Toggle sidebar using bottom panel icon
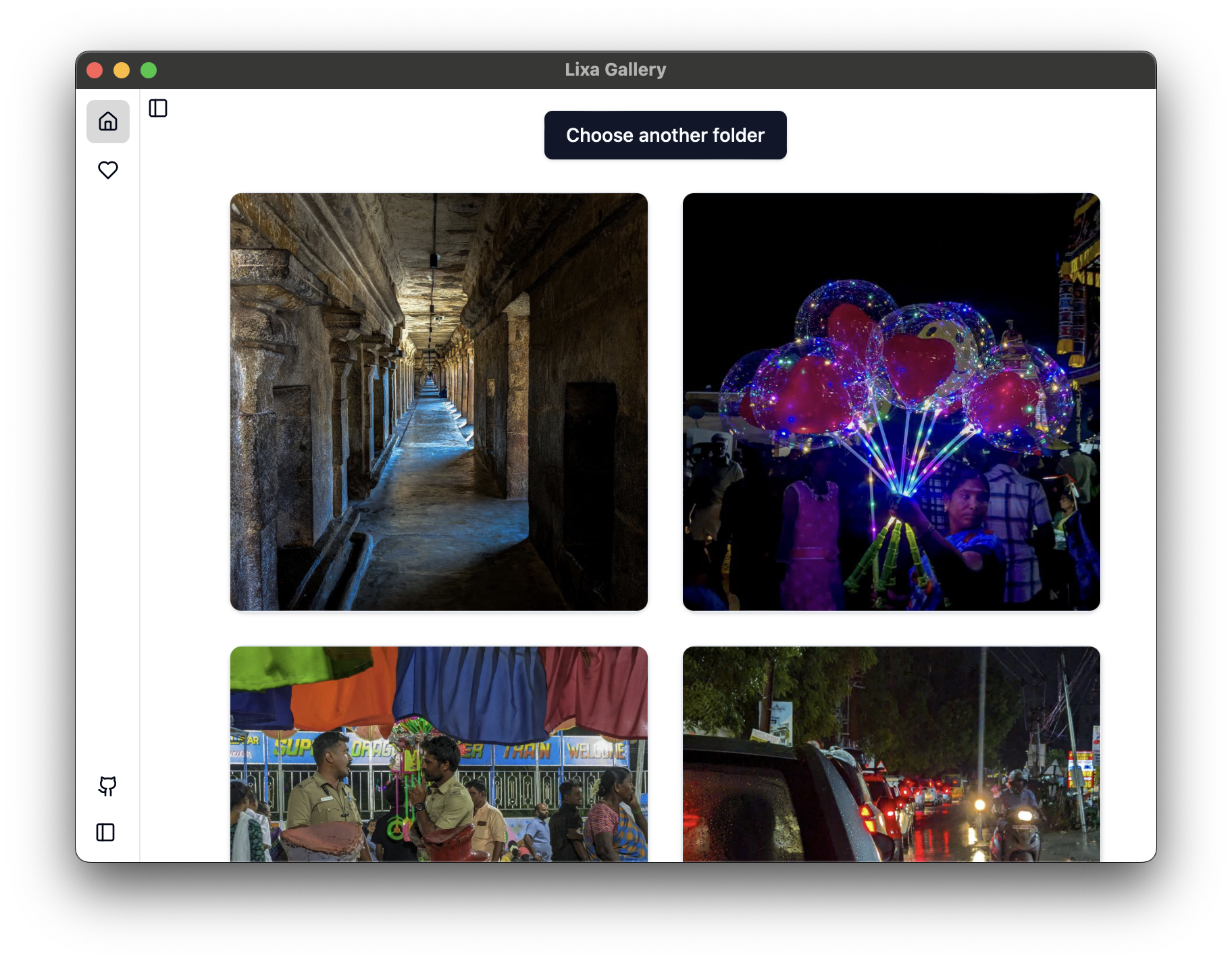1232x962 pixels. [x=105, y=832]
